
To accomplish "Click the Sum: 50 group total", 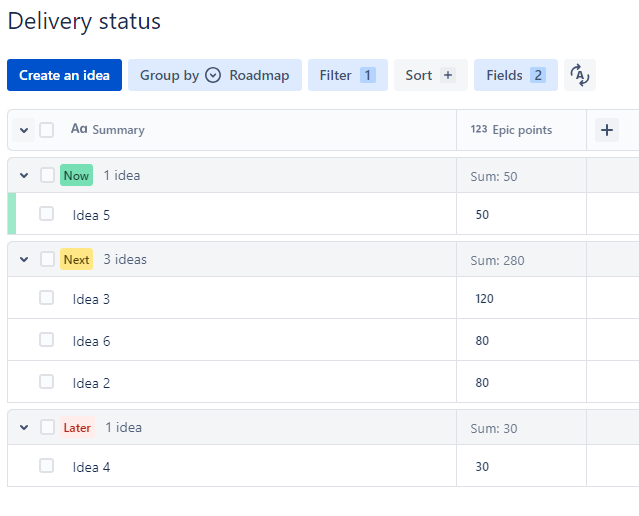I will (494, 176).
